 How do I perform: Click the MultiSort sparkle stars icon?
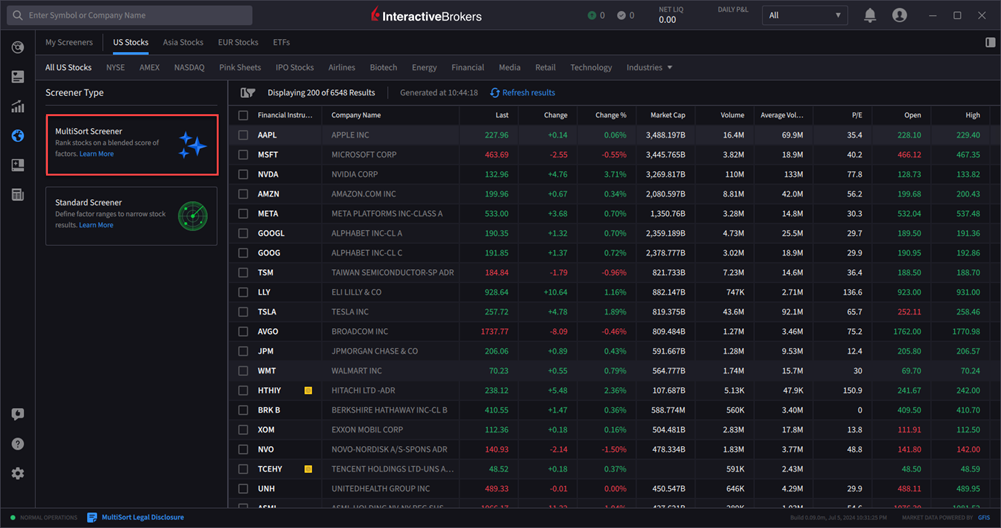(x=192, y=145)
